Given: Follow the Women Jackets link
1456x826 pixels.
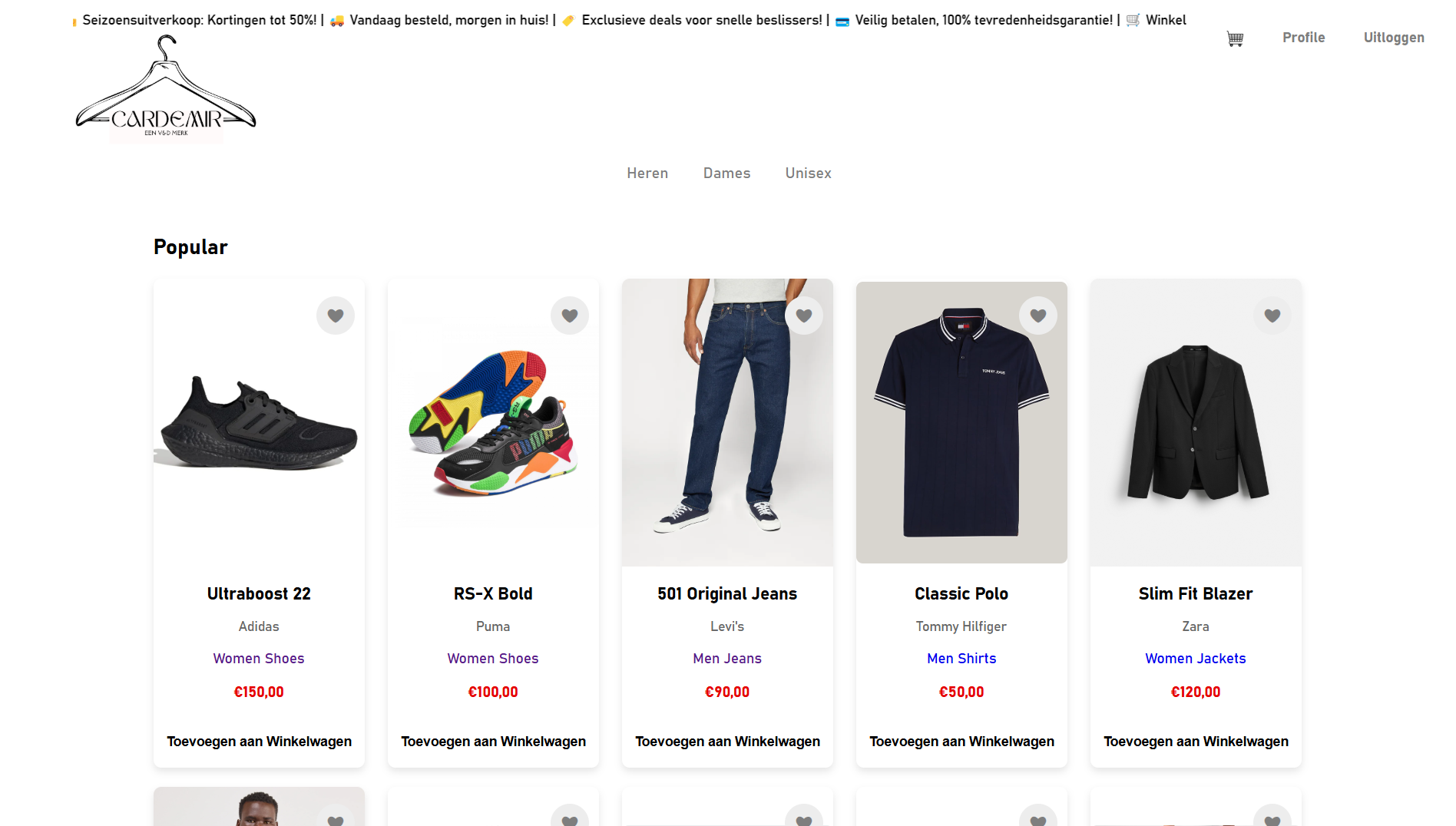Looking at the screenshot, I should 1195,659.
